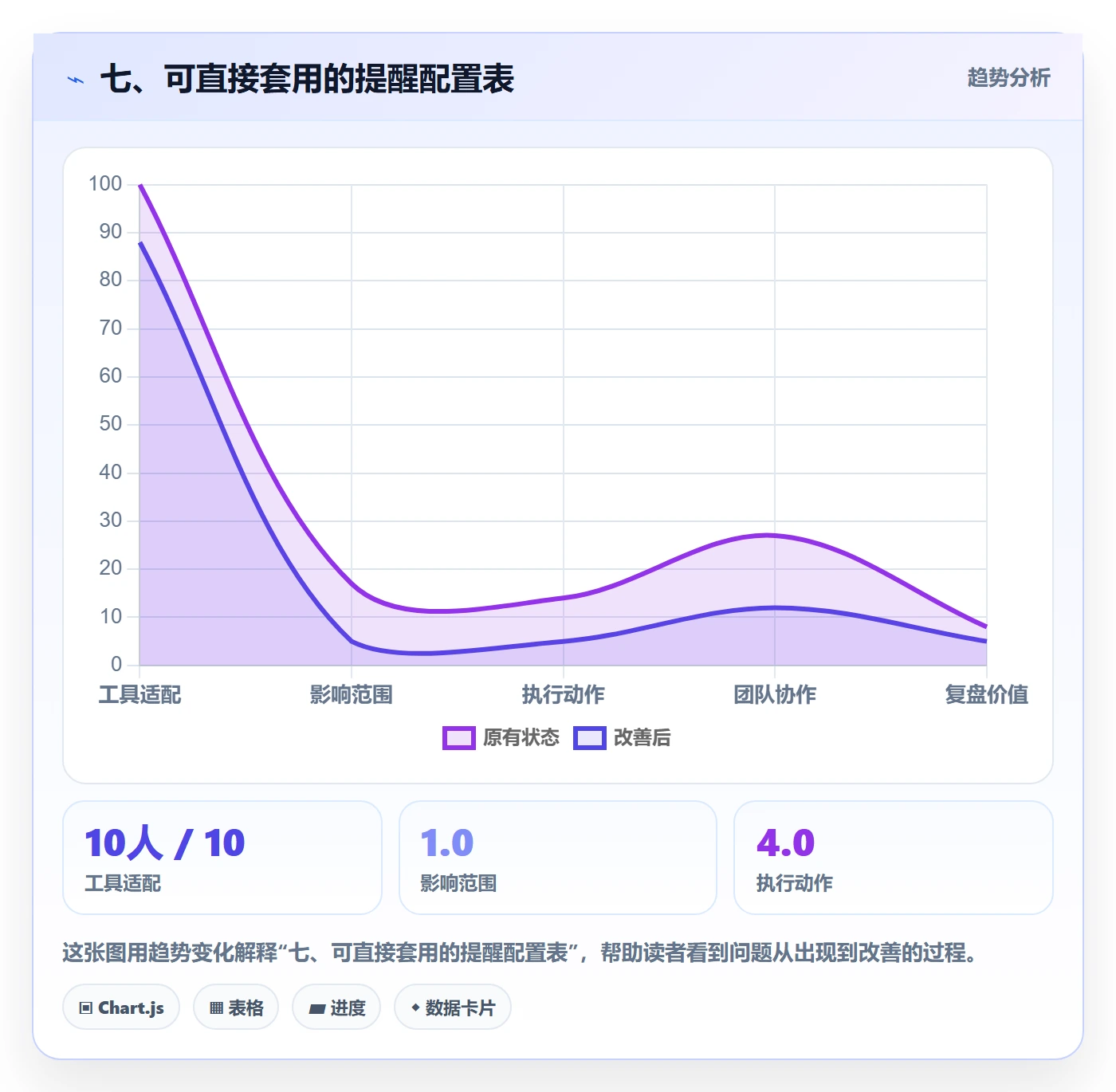
Task: Open the 4.0 执行动作 card
Action: 894,858
